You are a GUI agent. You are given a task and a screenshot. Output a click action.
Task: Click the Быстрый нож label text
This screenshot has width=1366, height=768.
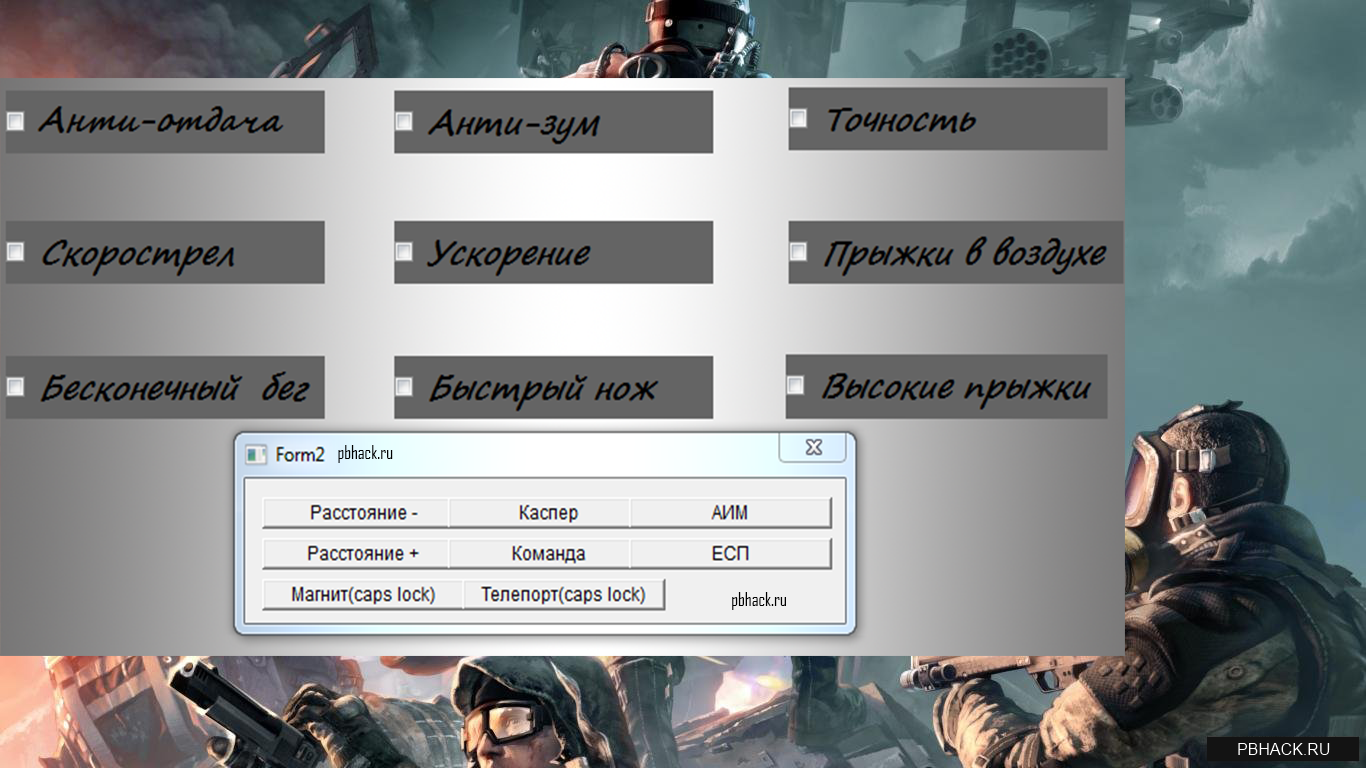[x=543, y=388]
